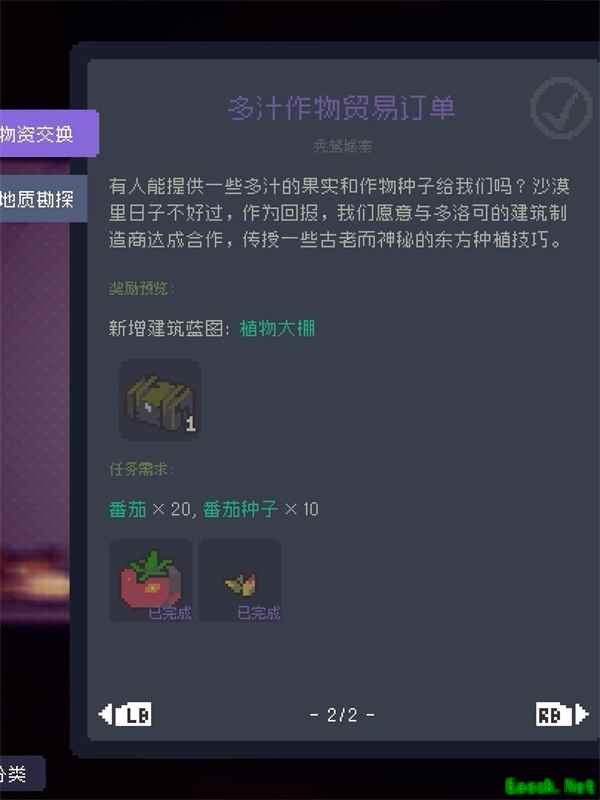Click the left-pointing triangle beside LB

point(106,714)
